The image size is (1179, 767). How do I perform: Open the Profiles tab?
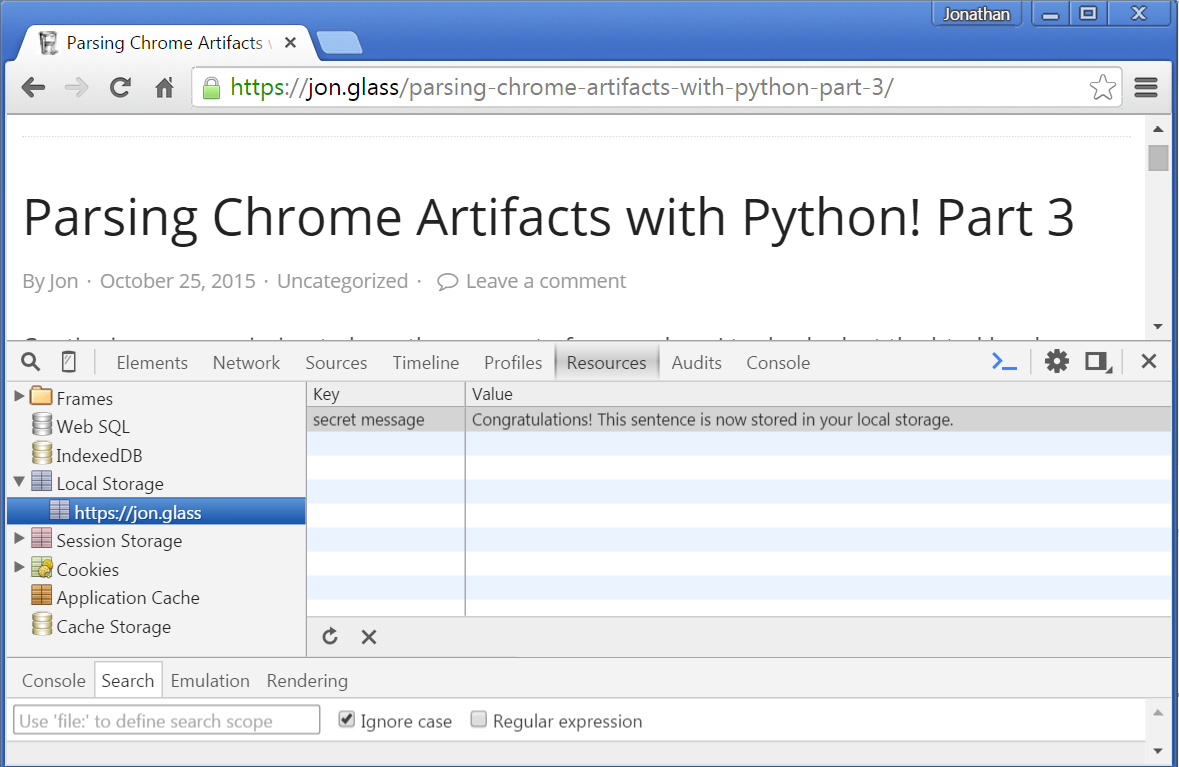coord(513,362)
